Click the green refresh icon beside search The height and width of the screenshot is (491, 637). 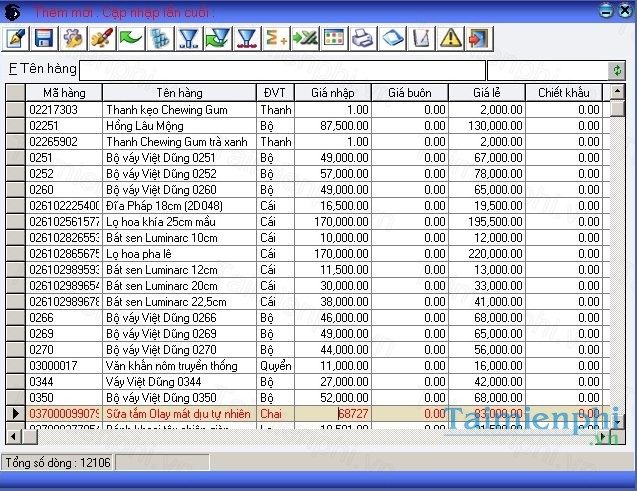tap(617, 71)
